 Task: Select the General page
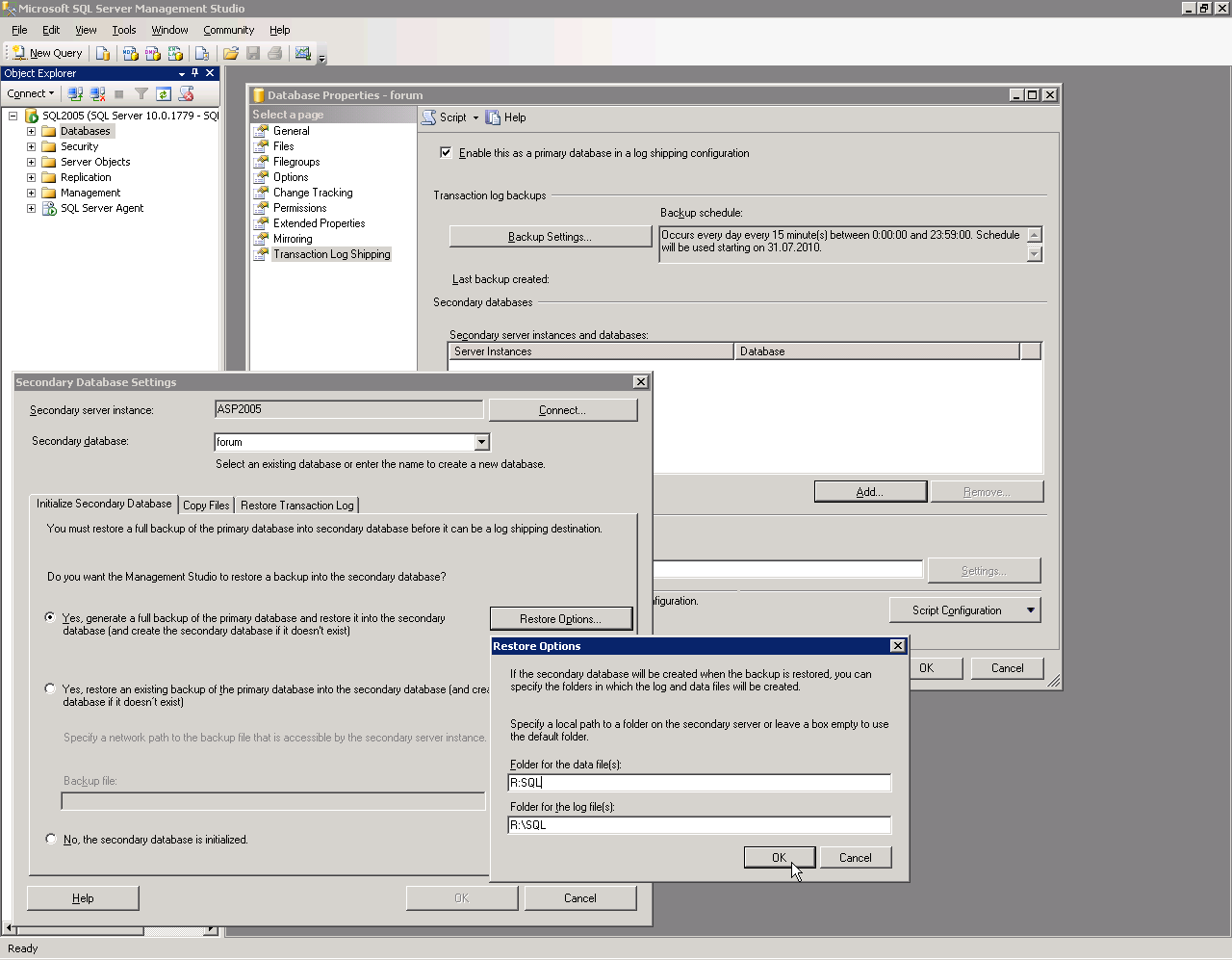point(291,131)
